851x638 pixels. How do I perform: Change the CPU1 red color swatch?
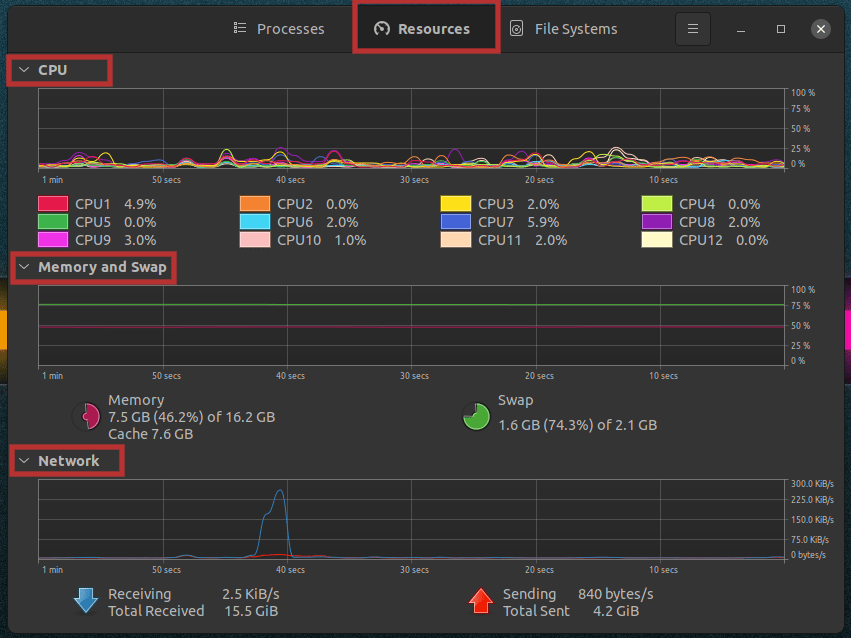click(52, 204)
